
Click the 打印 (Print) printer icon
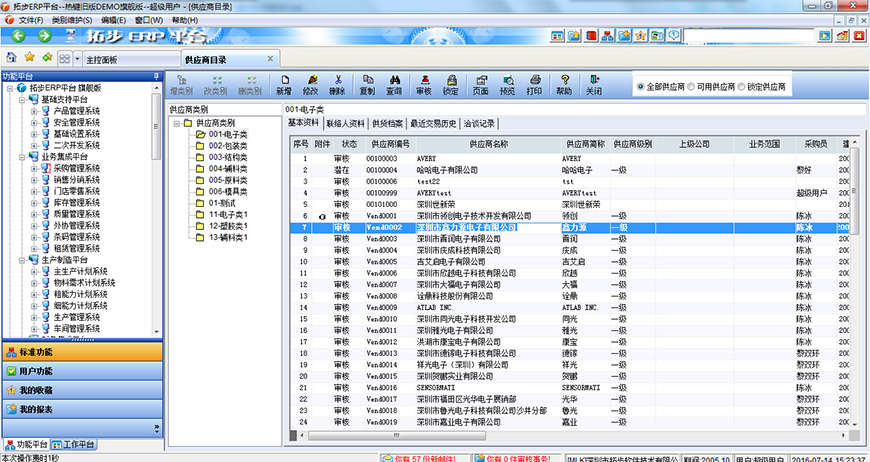point(535,84)
